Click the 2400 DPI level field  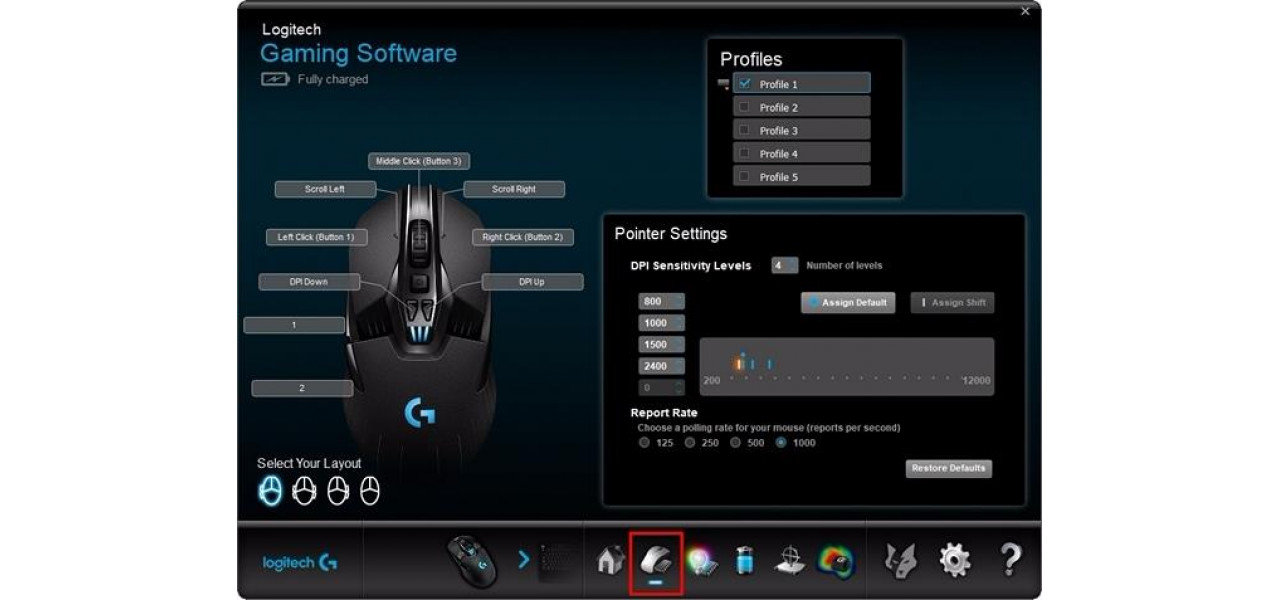pos(662,366)
